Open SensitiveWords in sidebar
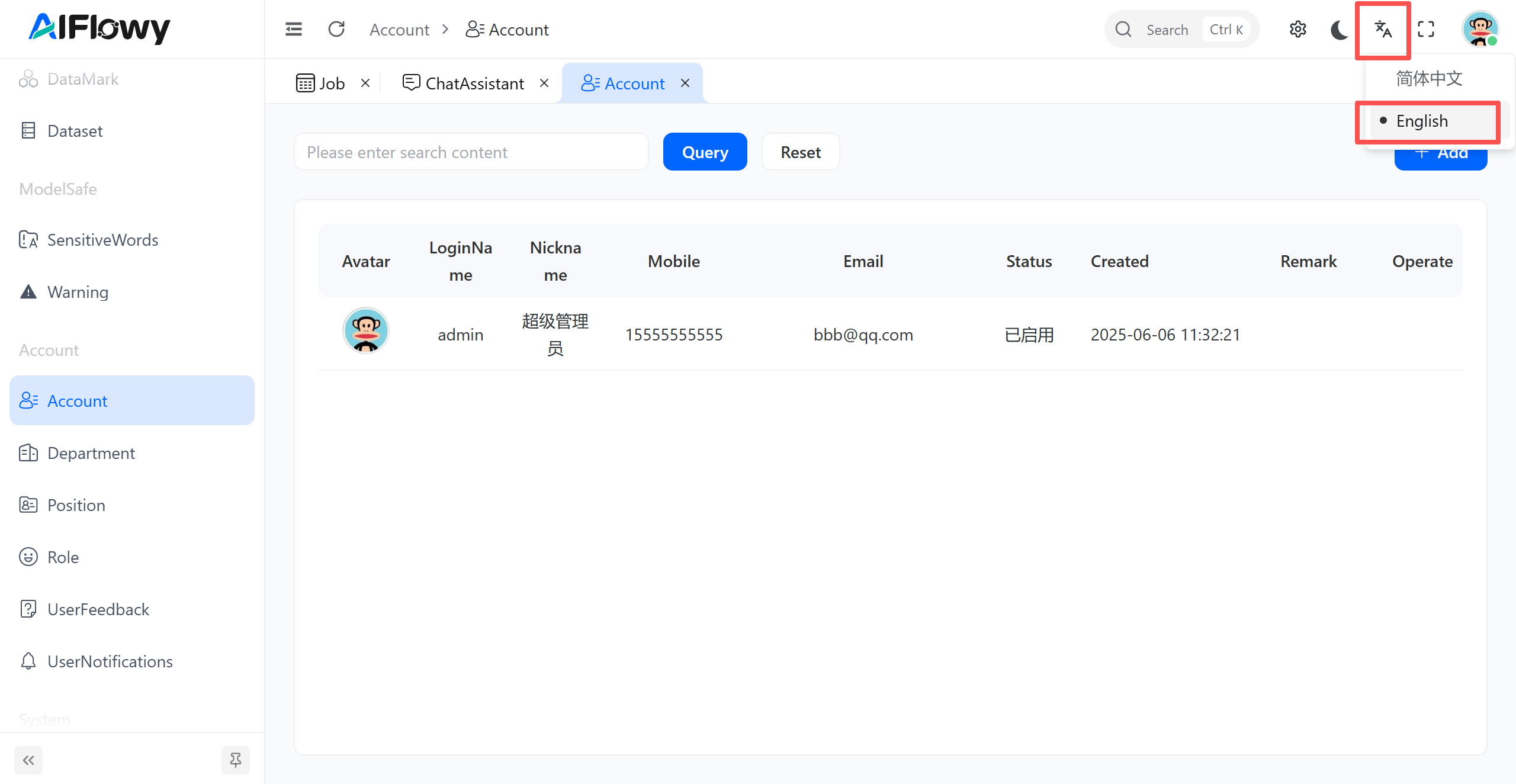The height and width of the screenshot is (784, 1516). point(102,240)
